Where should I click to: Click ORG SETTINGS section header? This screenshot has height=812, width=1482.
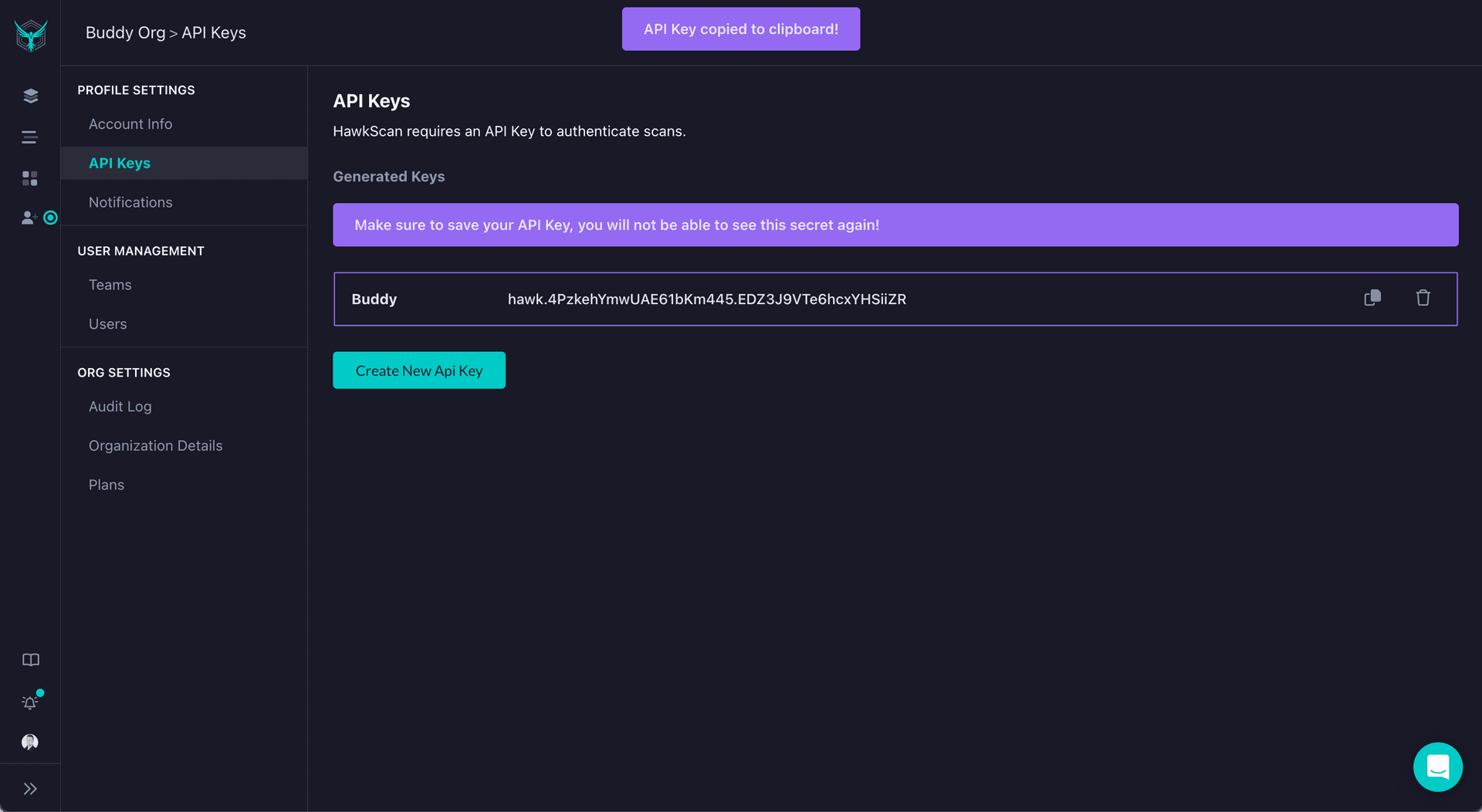(123, 373)
